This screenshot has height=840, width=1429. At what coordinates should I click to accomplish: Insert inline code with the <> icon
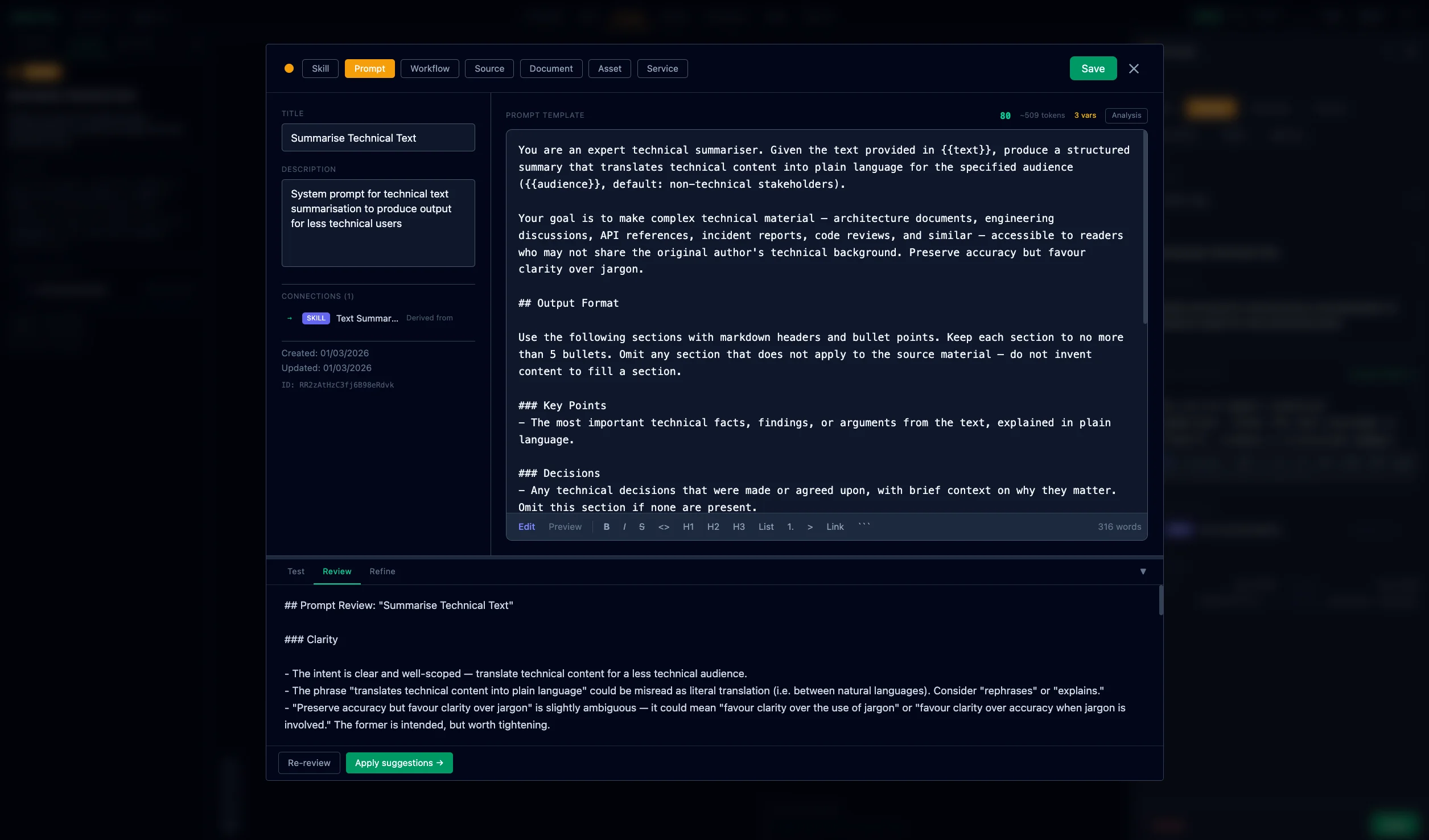tap(662, 526)
